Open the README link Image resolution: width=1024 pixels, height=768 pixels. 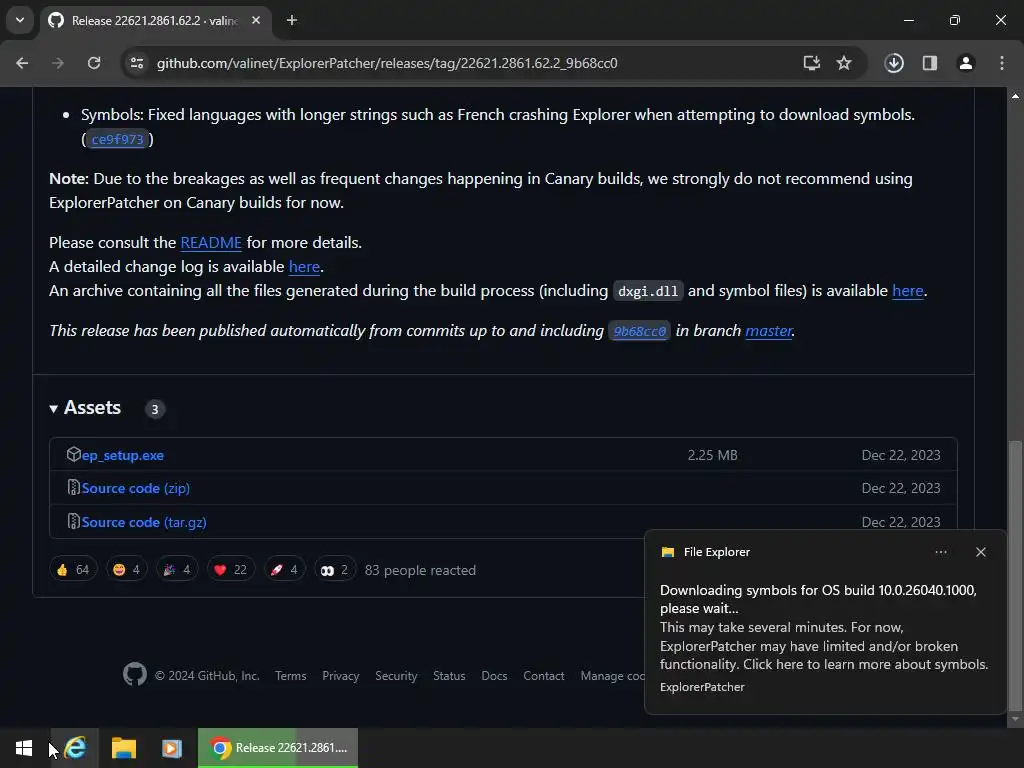point(211,243)
